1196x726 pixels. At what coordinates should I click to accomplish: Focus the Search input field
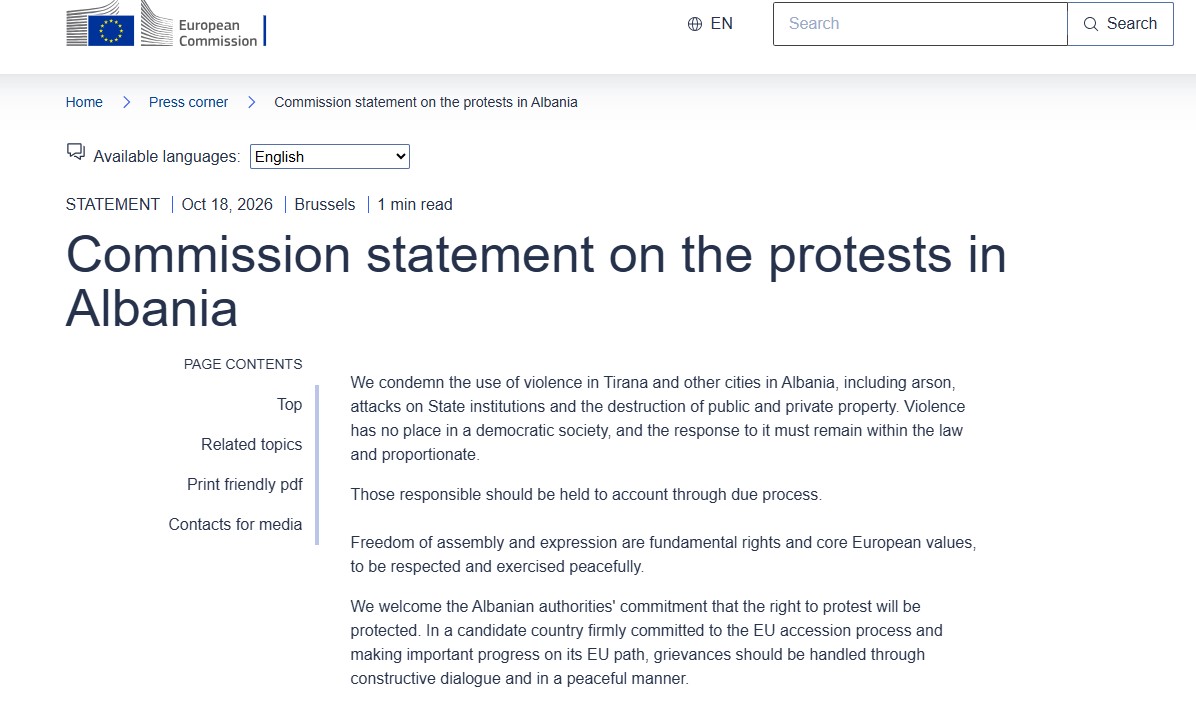[920, 24]
